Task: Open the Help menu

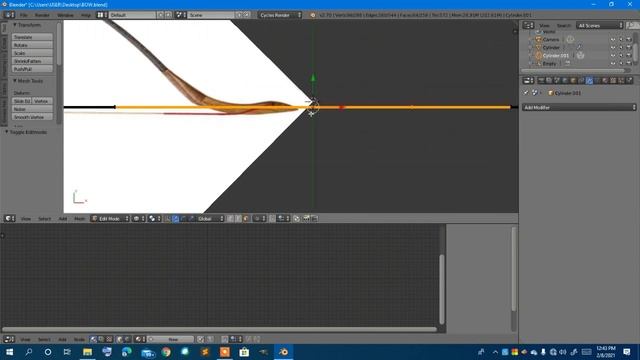Action: pyautogui.click(x=86, y=15)
